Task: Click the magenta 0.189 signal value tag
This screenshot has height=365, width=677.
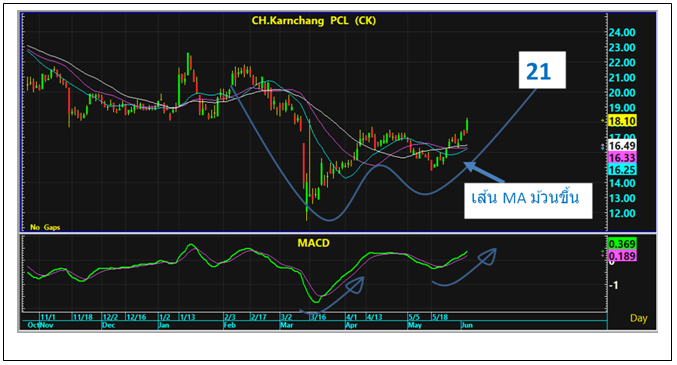Action: click(622, 256)
